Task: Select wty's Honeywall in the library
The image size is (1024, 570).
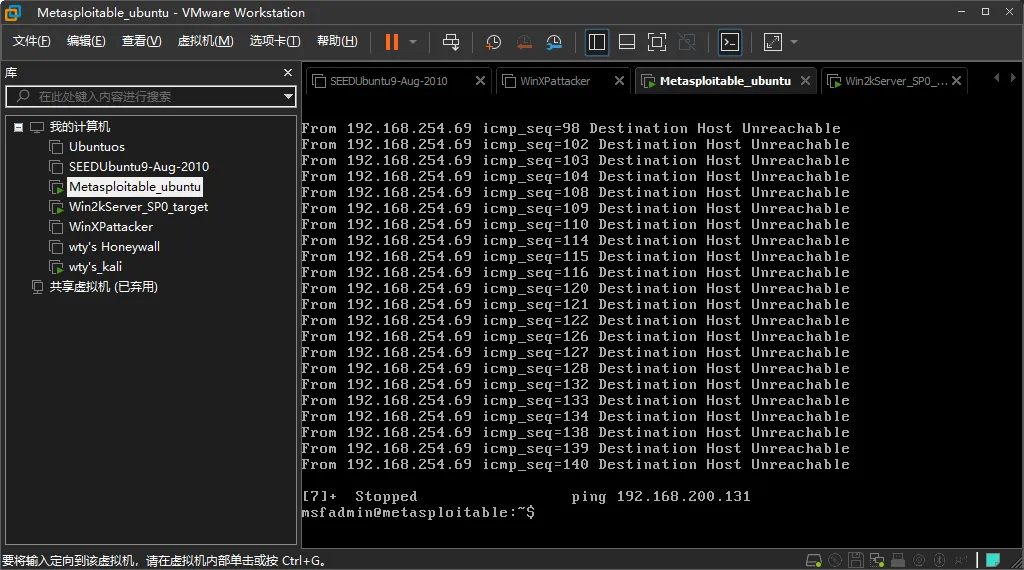Action: 114,247
